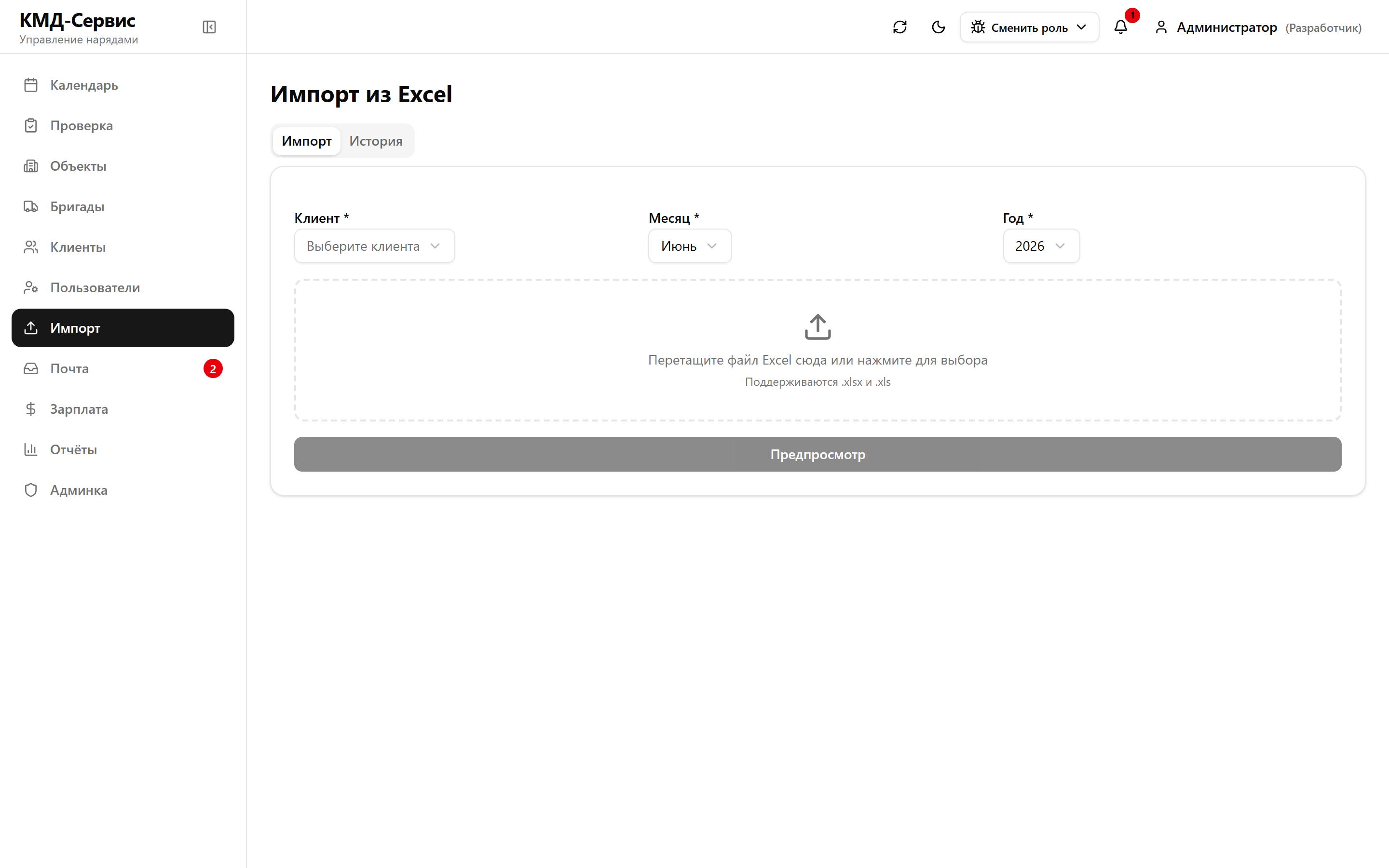Click the Отчёты chart icon
1389x868 pixels.
point(31,449)
